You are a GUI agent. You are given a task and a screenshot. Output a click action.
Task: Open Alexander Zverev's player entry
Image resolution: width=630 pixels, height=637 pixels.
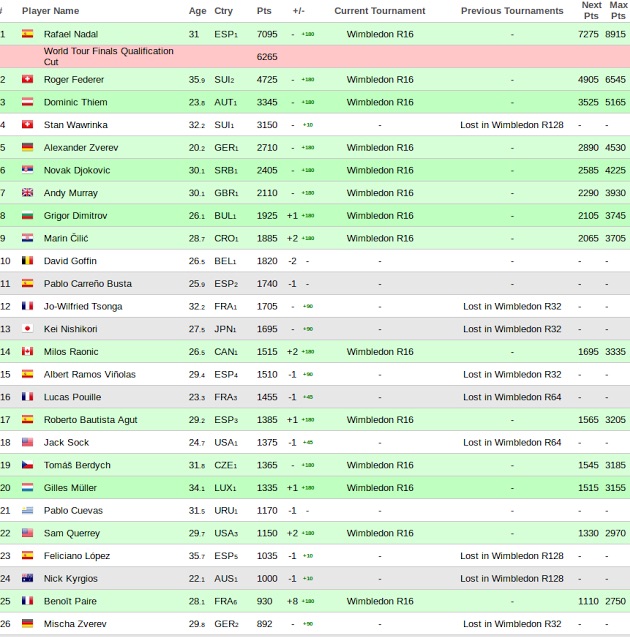81,147
